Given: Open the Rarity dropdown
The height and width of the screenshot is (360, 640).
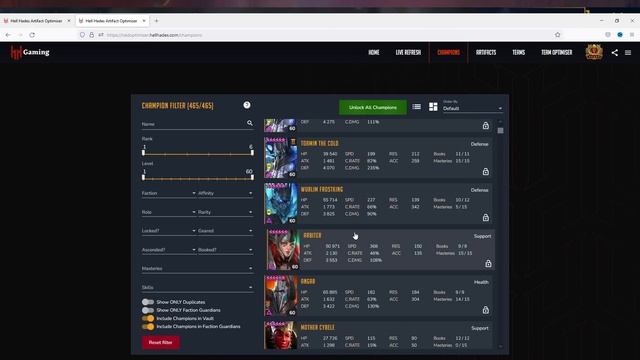Looking at the screenshot, I should click(225, 212).
